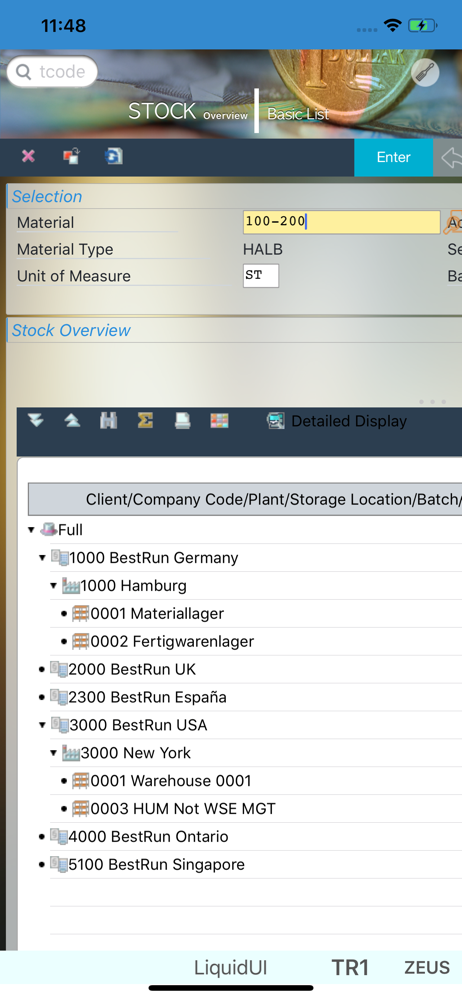Click the Material input field
This screenshot has width=462, height=1000.
tap(341, 222)
